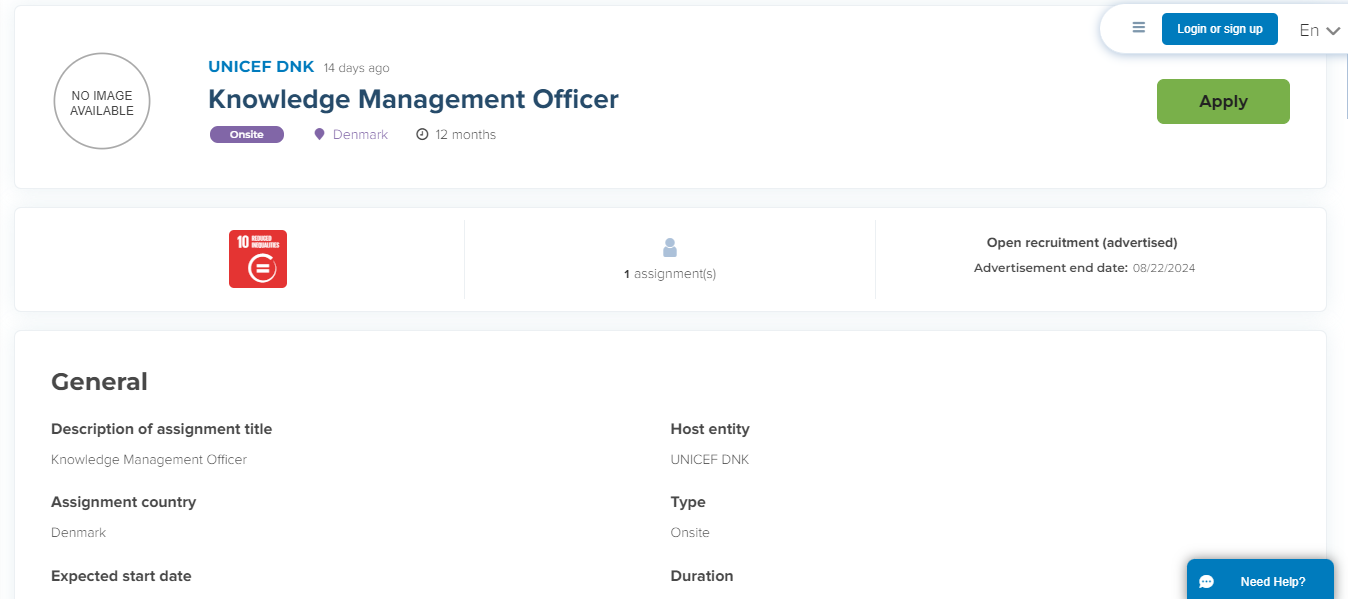Click the Denmark location link
Viewport: 1348px width, 599px height.
pyautogui.click(x=360, y=134)
